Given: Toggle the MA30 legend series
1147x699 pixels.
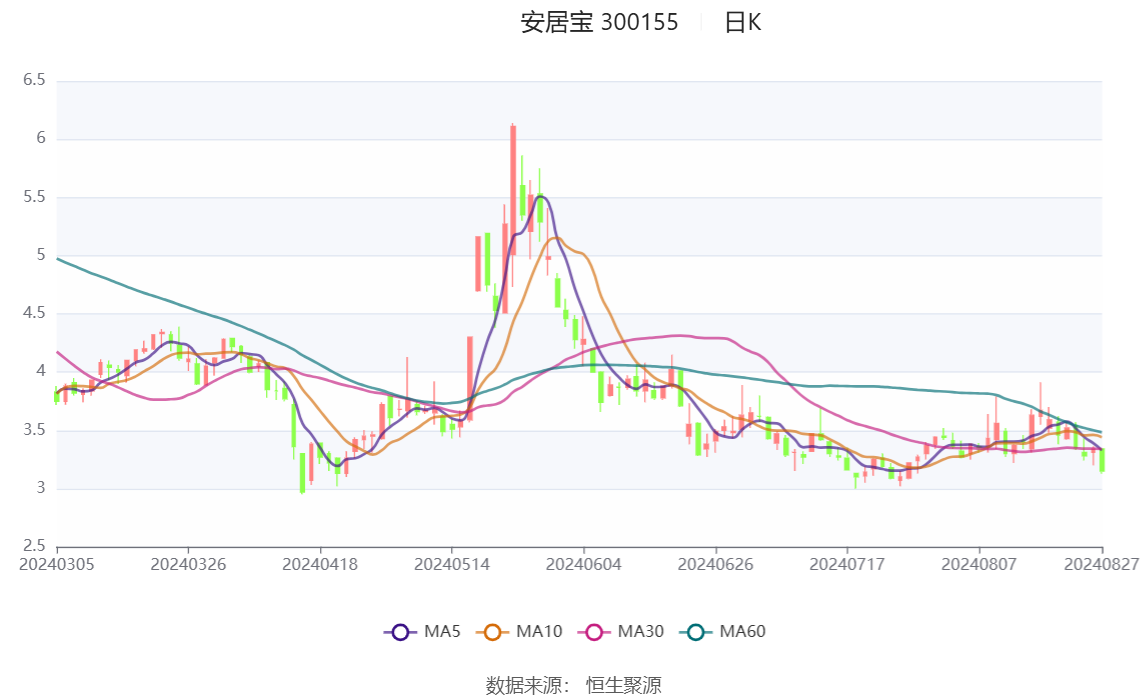Looking at the screenshot, I should (x=621, y=632).
